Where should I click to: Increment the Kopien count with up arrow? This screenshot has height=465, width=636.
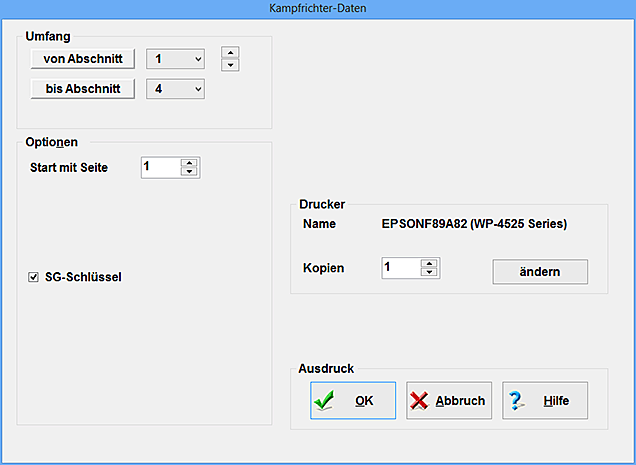click(431, 264)
